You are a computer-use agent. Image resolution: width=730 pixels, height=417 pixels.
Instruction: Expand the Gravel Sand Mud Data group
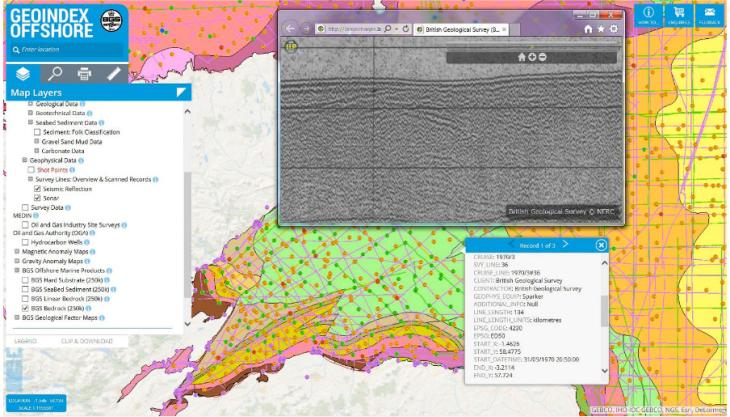coord(37,141)
